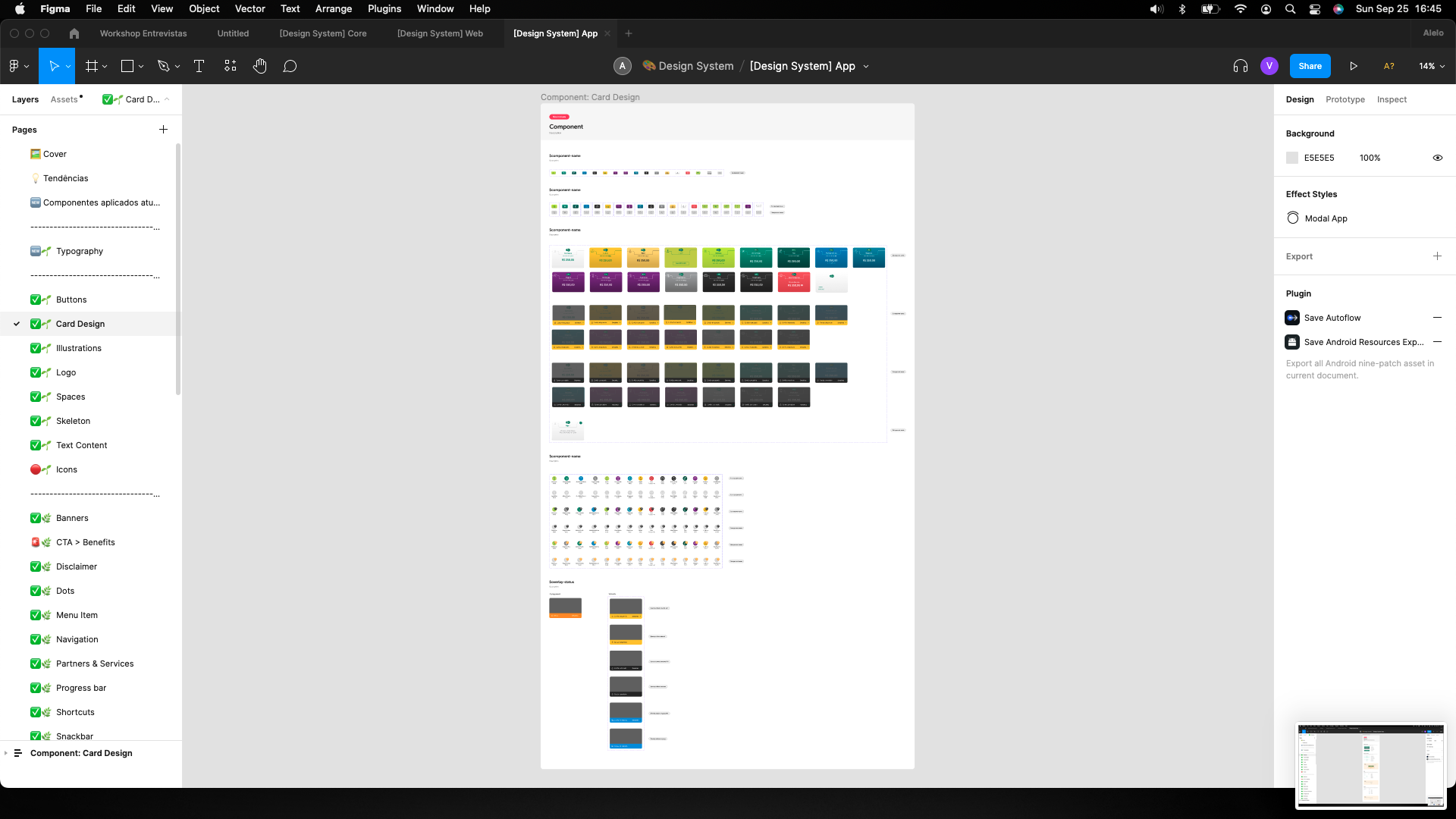Open the 14% zoom dropdown

point(1432,66)
